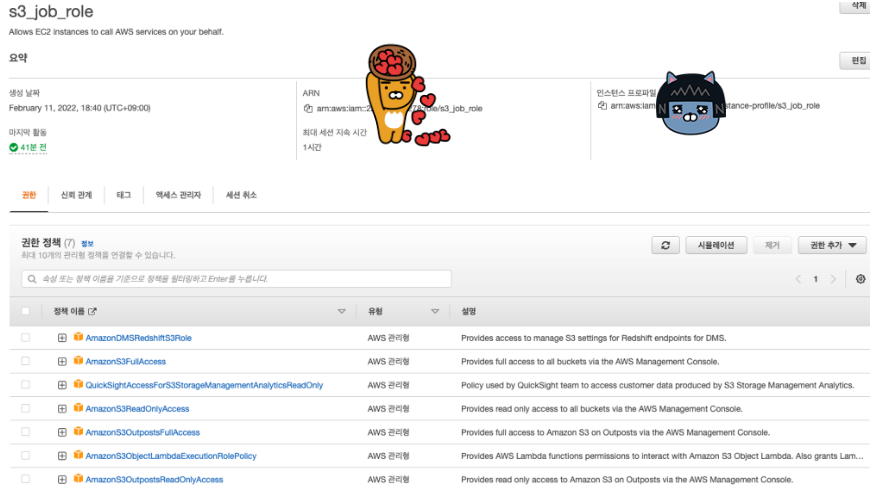Image resolution: width=876 pixels, height=492 pixels.
Task: Click page number 1 in pagination
Action: click(x=816, y=279)
